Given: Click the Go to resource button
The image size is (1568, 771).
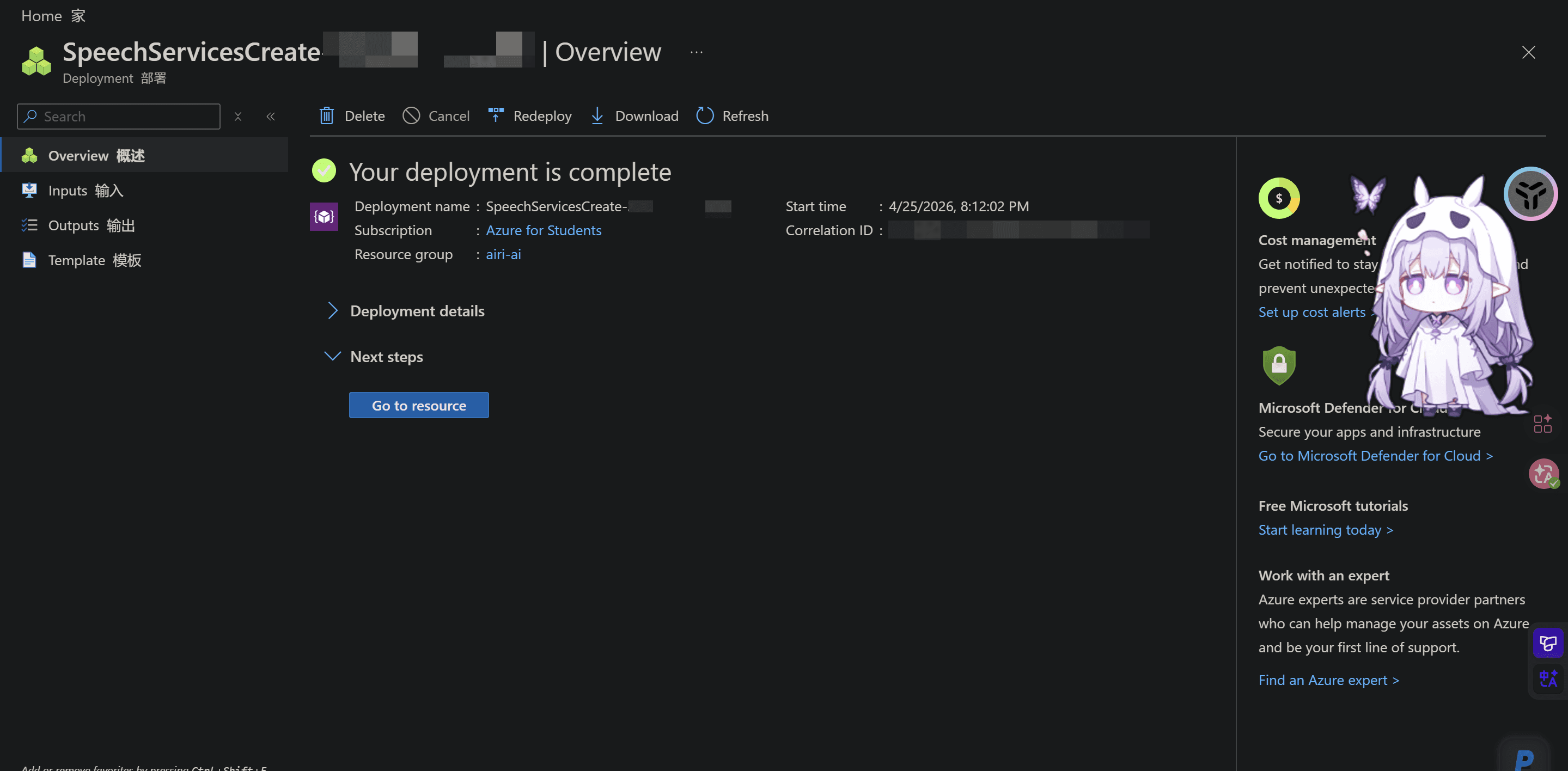Looking at the screenshot, I should 419,405.
